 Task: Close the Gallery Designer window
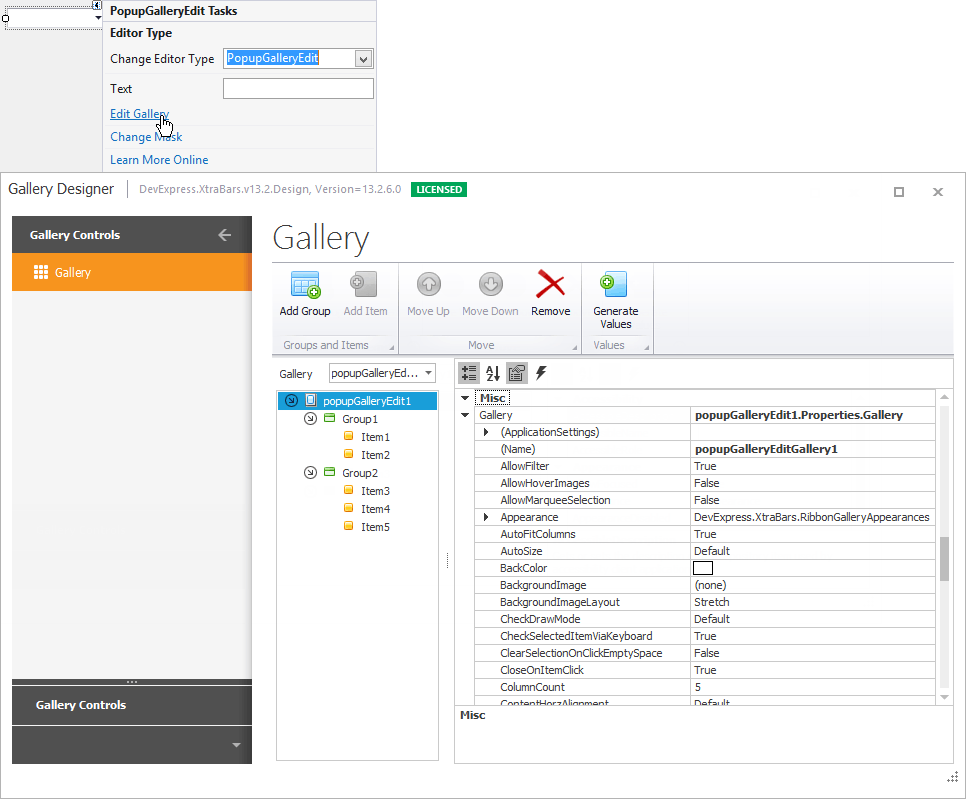point(938,192)
